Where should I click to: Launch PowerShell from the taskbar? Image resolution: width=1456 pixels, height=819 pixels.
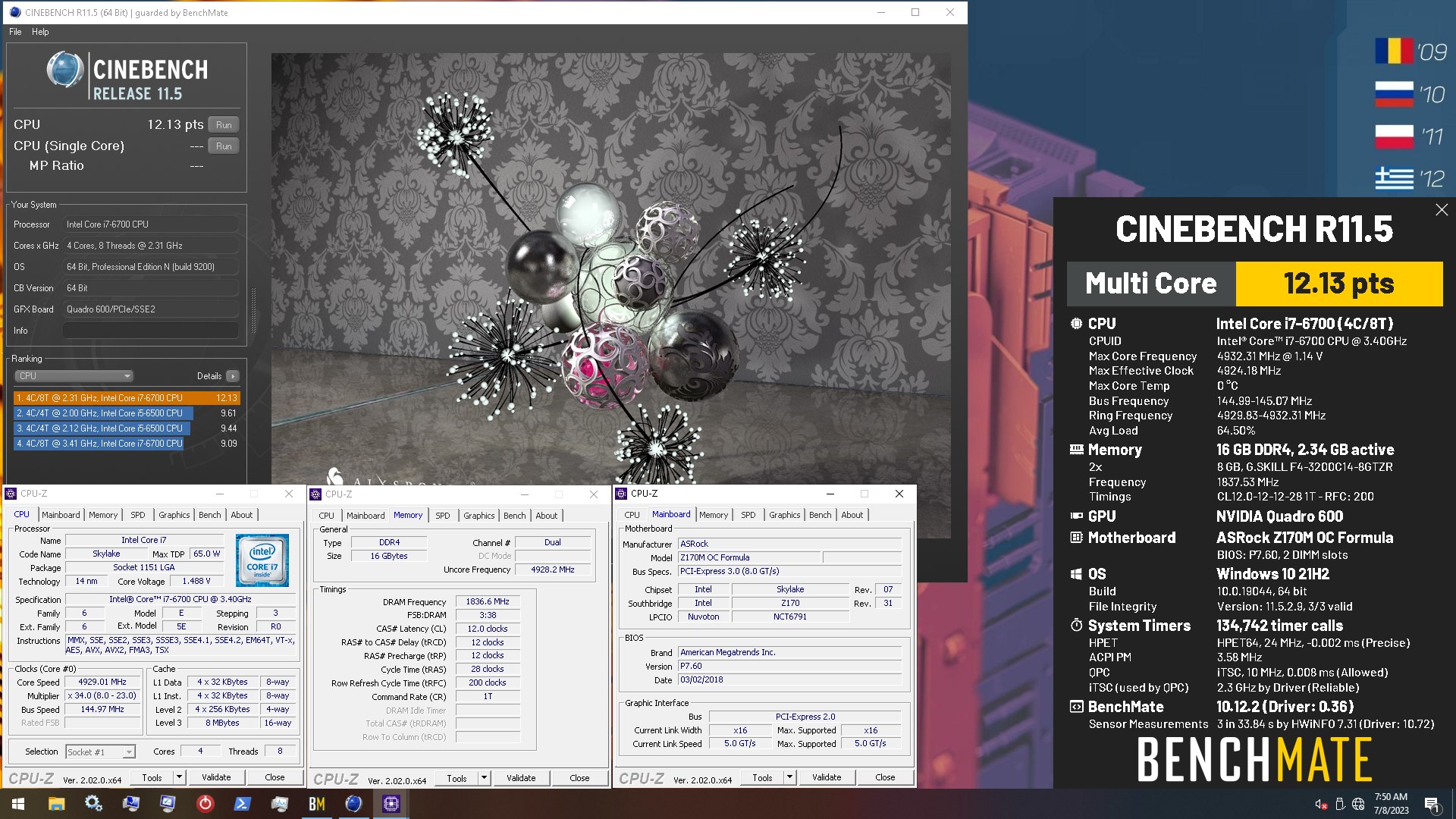pos(242,804)
